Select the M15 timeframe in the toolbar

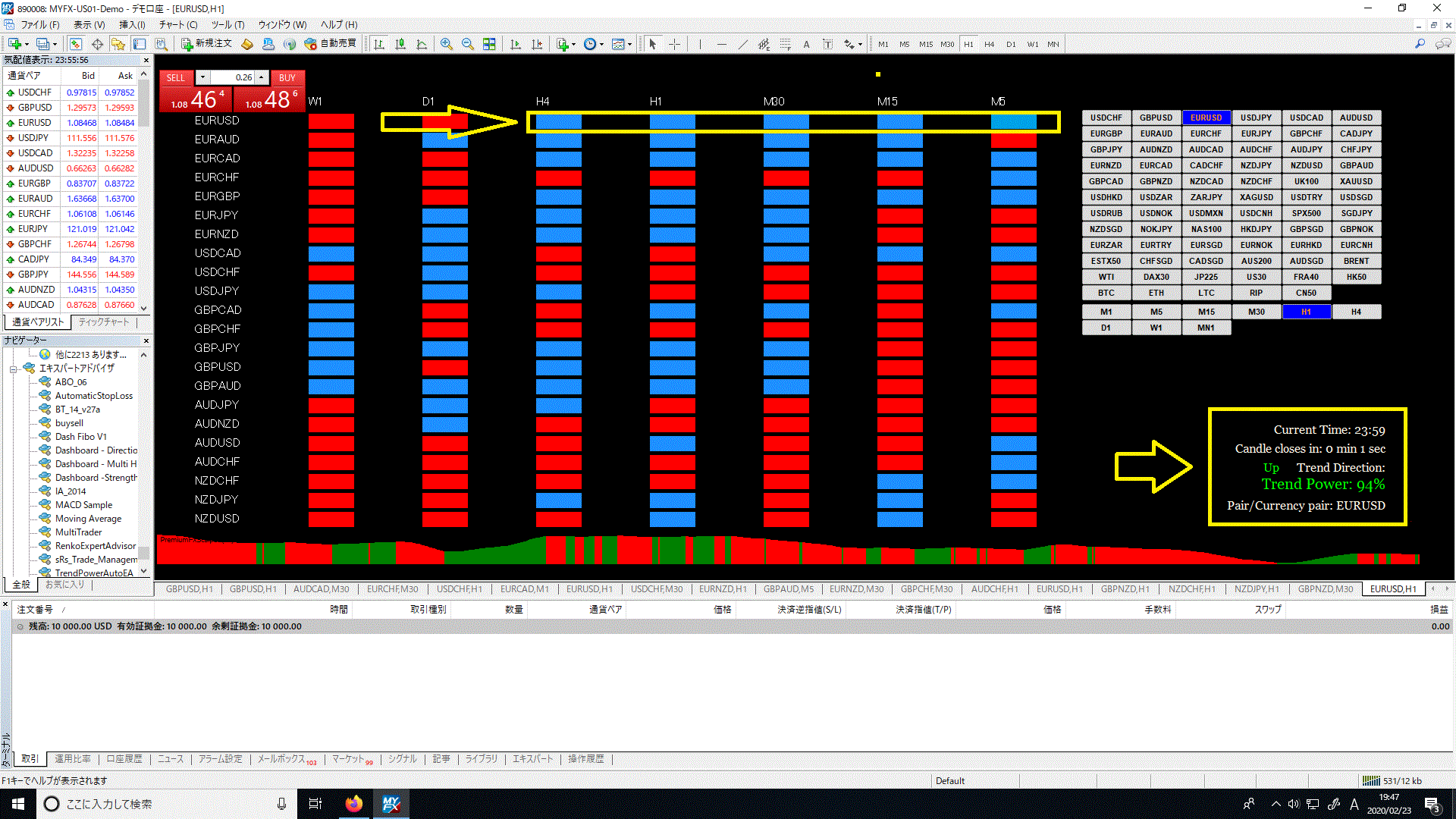click(x=925, y=44)
